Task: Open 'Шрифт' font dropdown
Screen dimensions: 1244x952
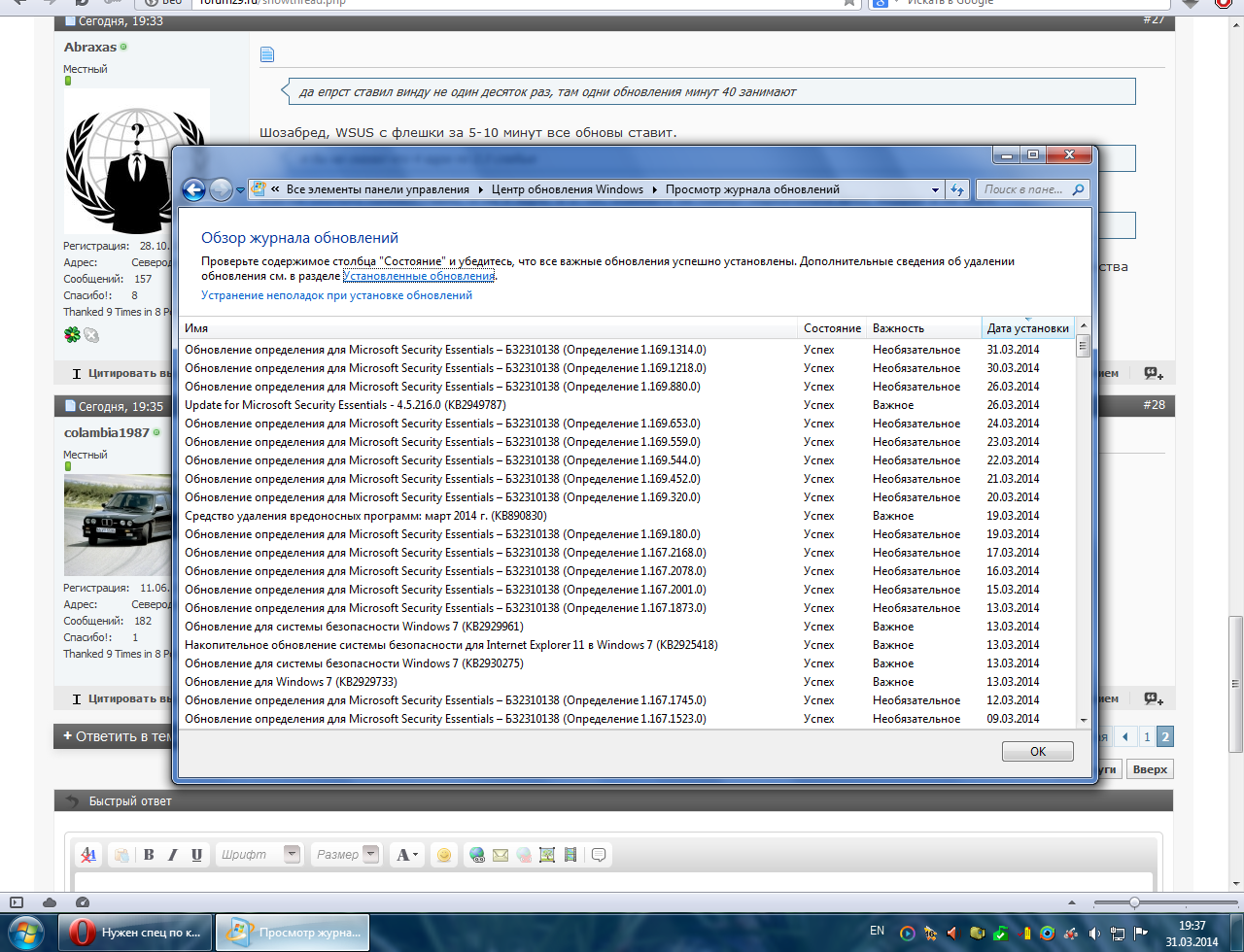Action: click(259, 855)
